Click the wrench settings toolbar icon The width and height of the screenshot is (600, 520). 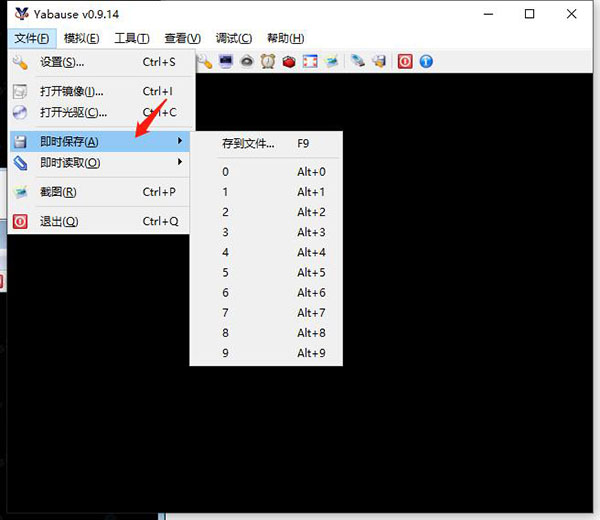(x=205, y=61)
